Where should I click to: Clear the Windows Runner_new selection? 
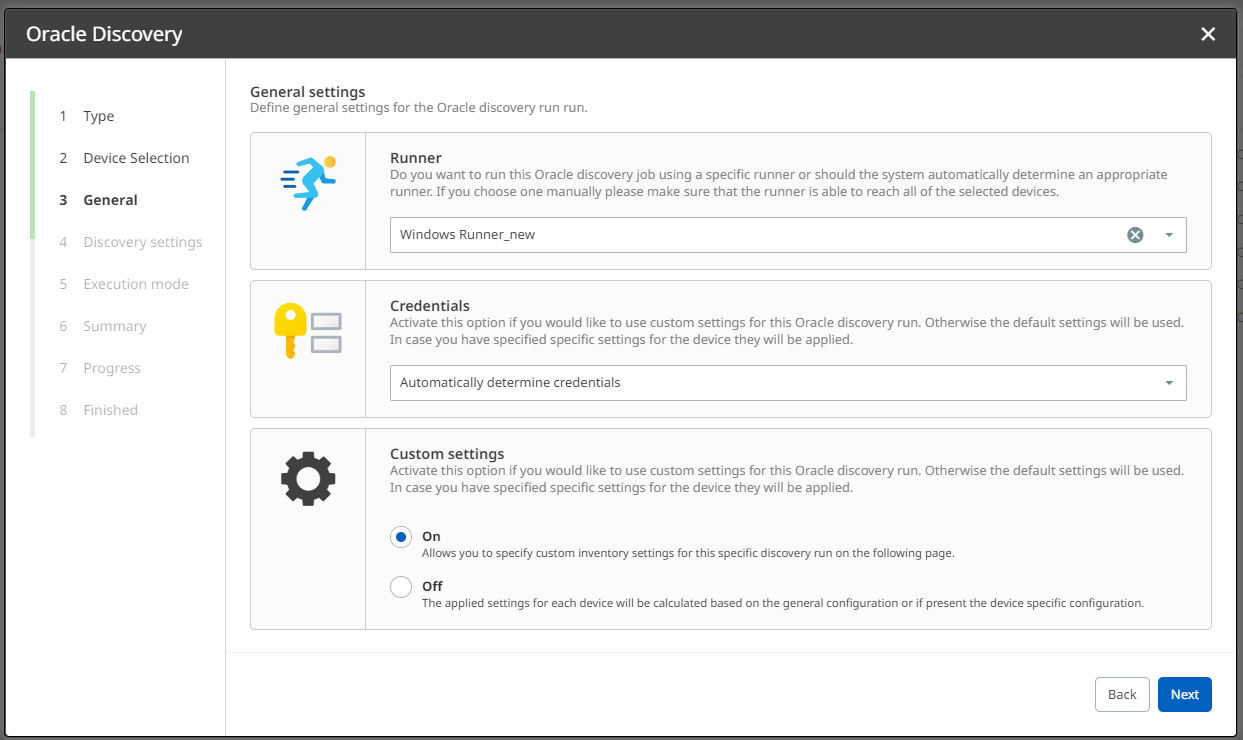tap(1135, 235)
